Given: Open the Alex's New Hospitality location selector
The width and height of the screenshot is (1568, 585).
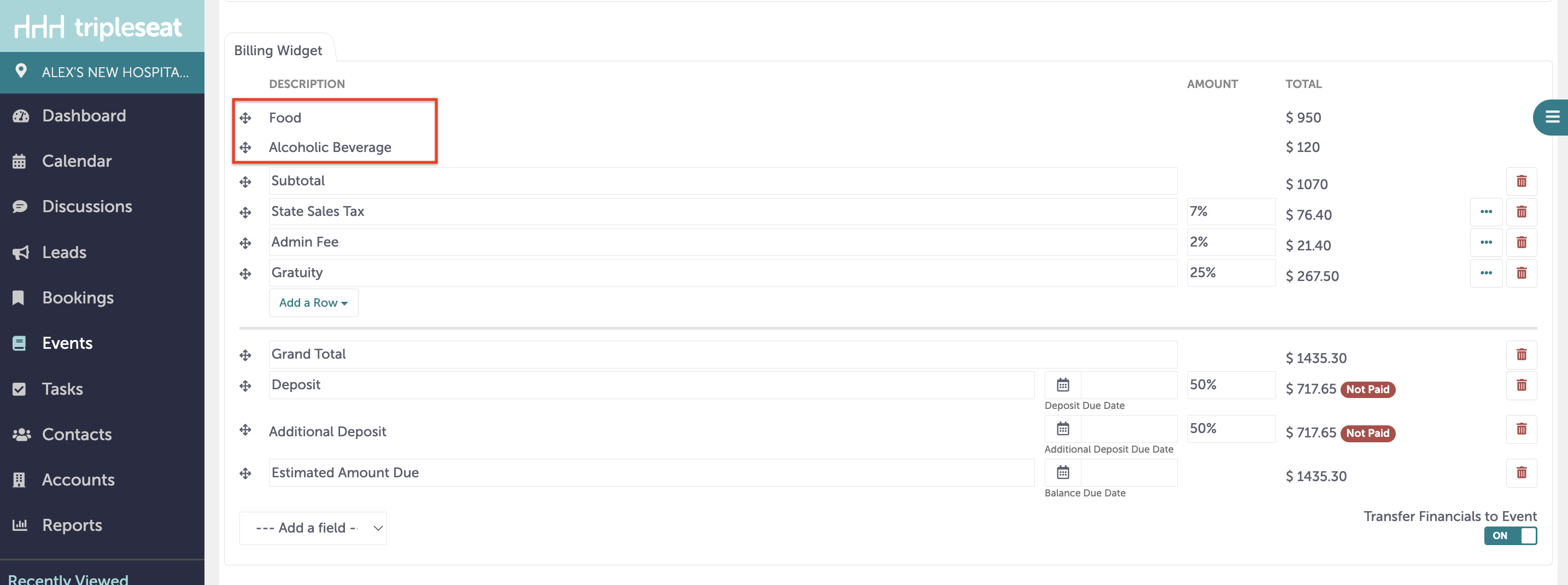Looking at the screenshot, I should (102, 72).
